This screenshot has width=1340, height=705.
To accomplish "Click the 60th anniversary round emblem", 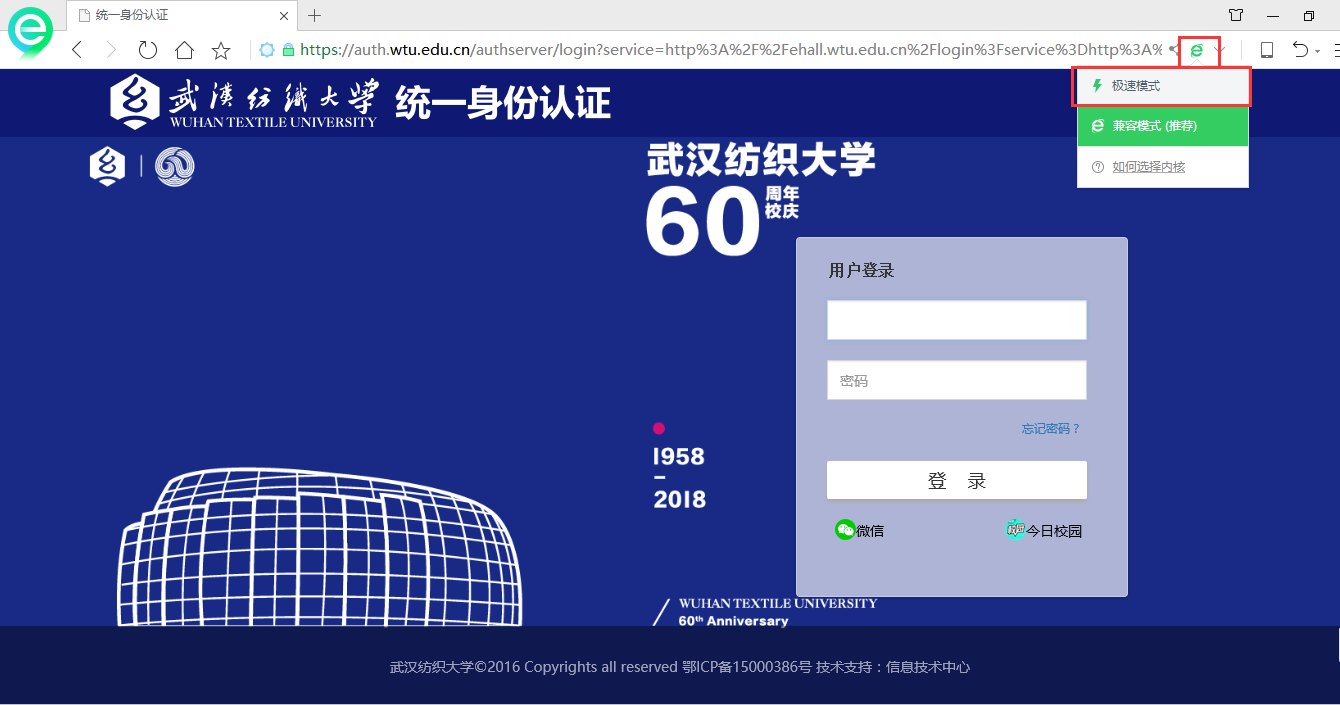I will click(175, 167).
